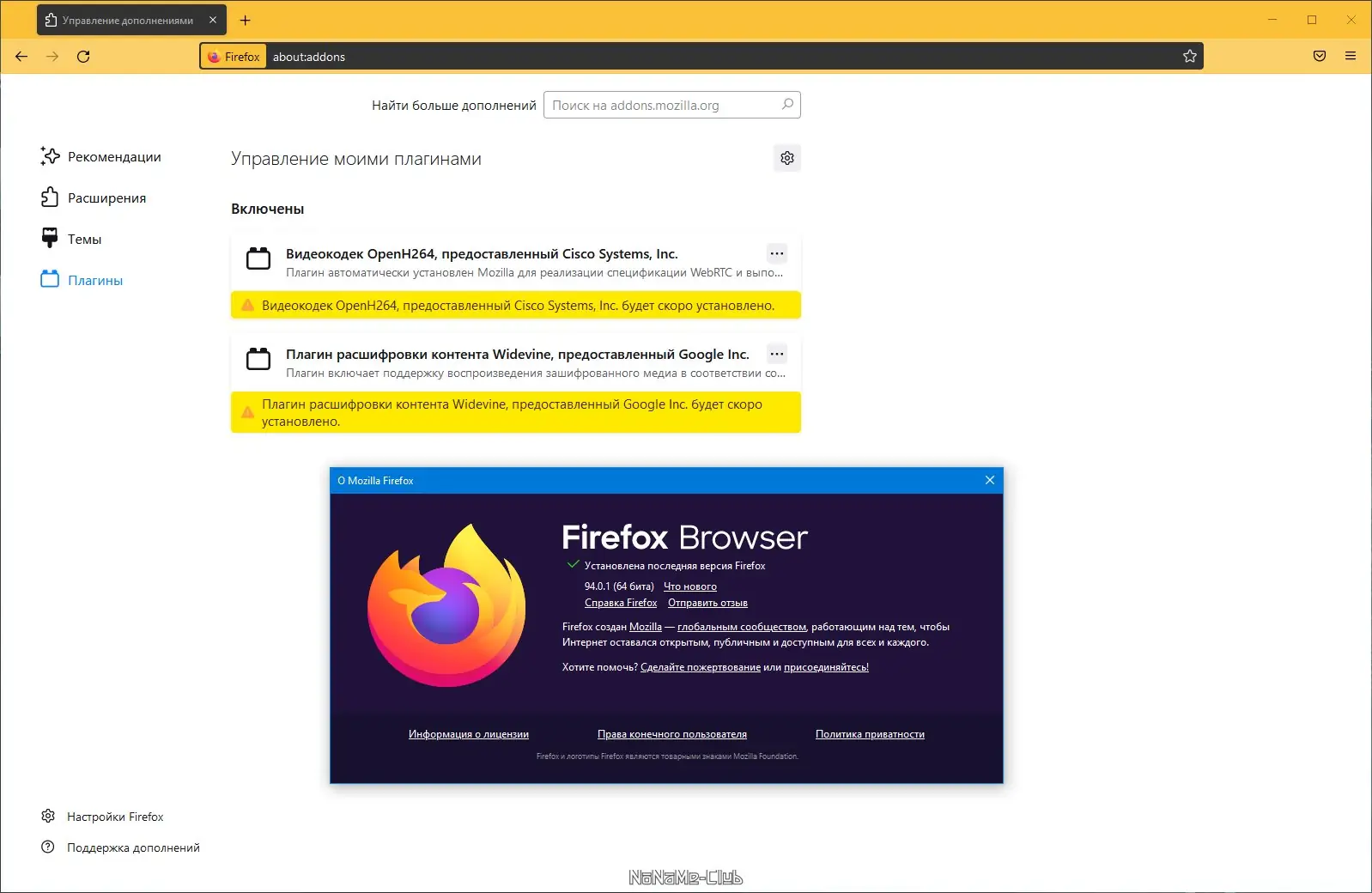Click the version text 94.0.1 (64 бита)

click(619, 586)
